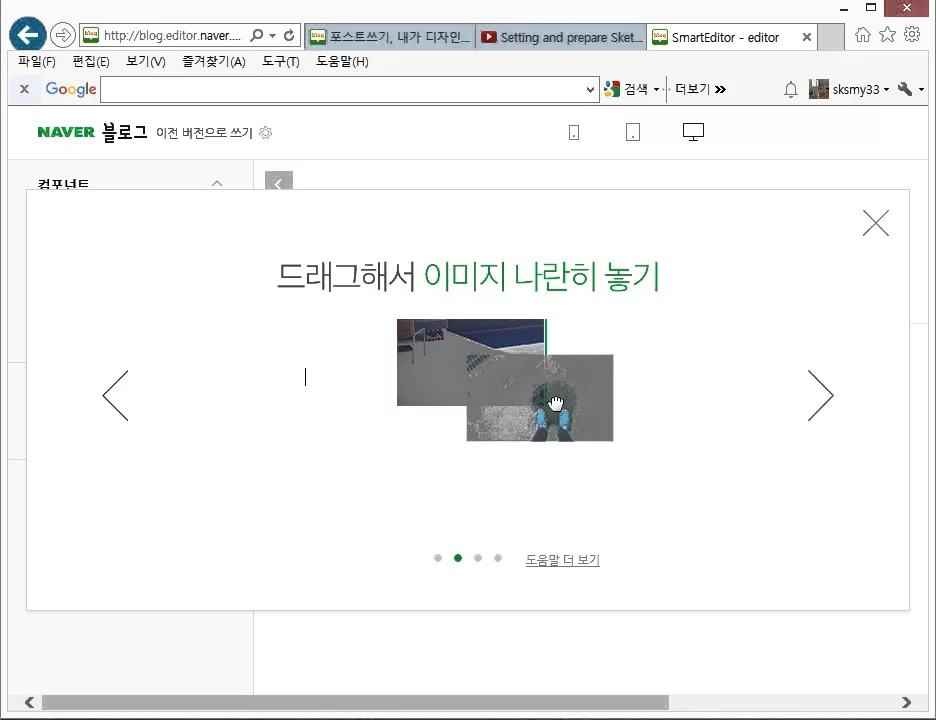Select the SmartEditor - editor tab
This screenshot has height=720, width=936.
tap(725, 37)
